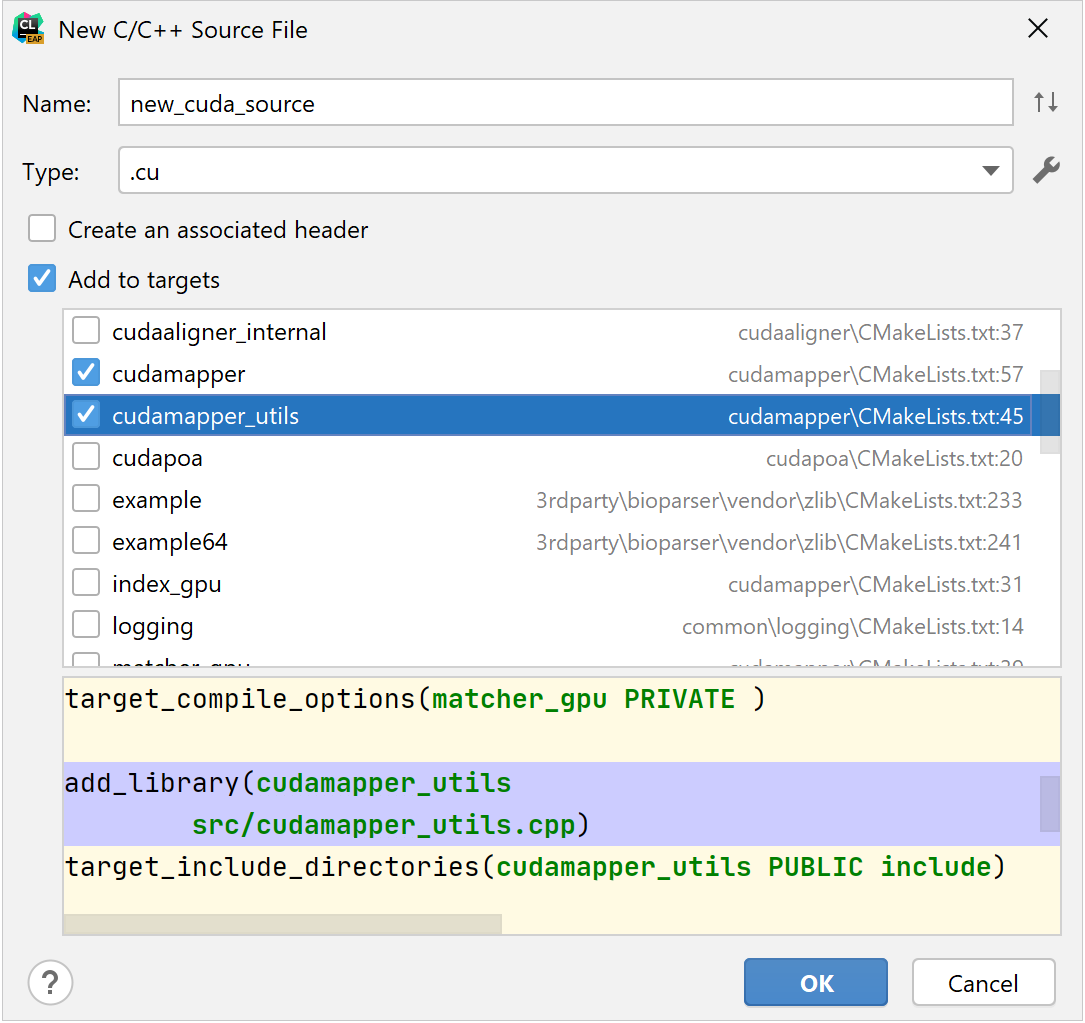Click the CLion EAP application logo
Image resolution: width=1085 pixels, height=1023 pixels.
click(28, 29)
